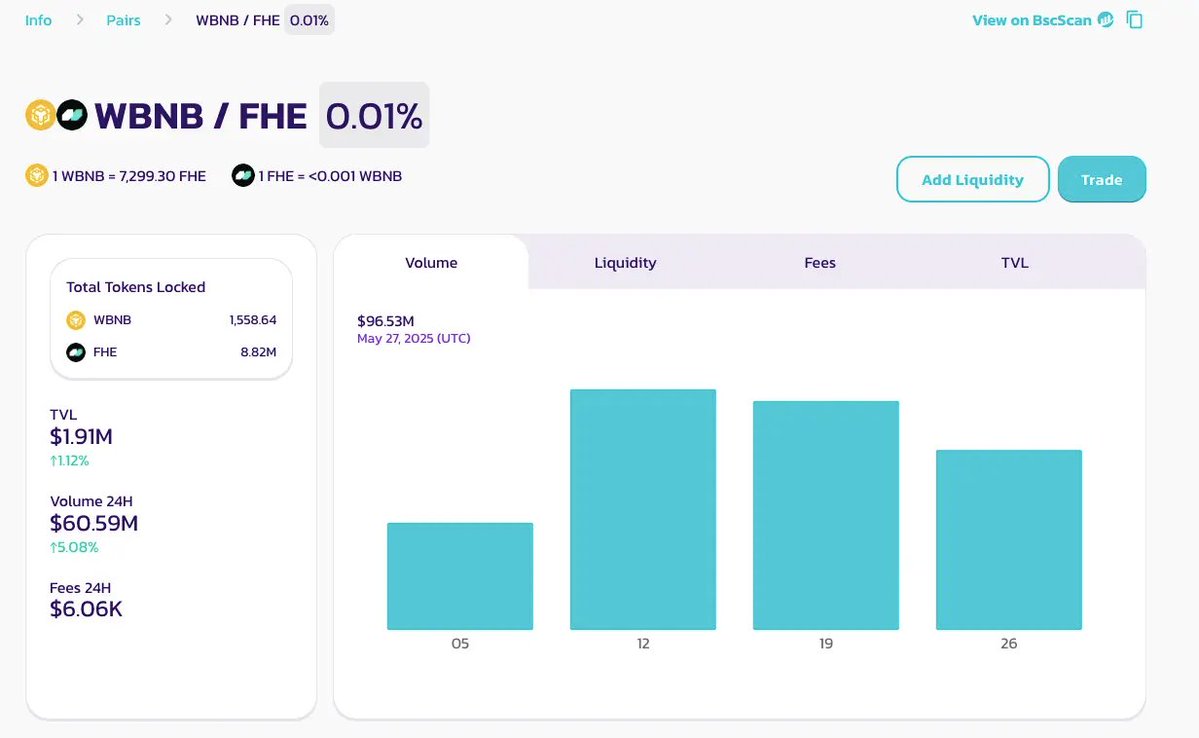Open the Liquidity chart tab

click(x=625, y=262)
